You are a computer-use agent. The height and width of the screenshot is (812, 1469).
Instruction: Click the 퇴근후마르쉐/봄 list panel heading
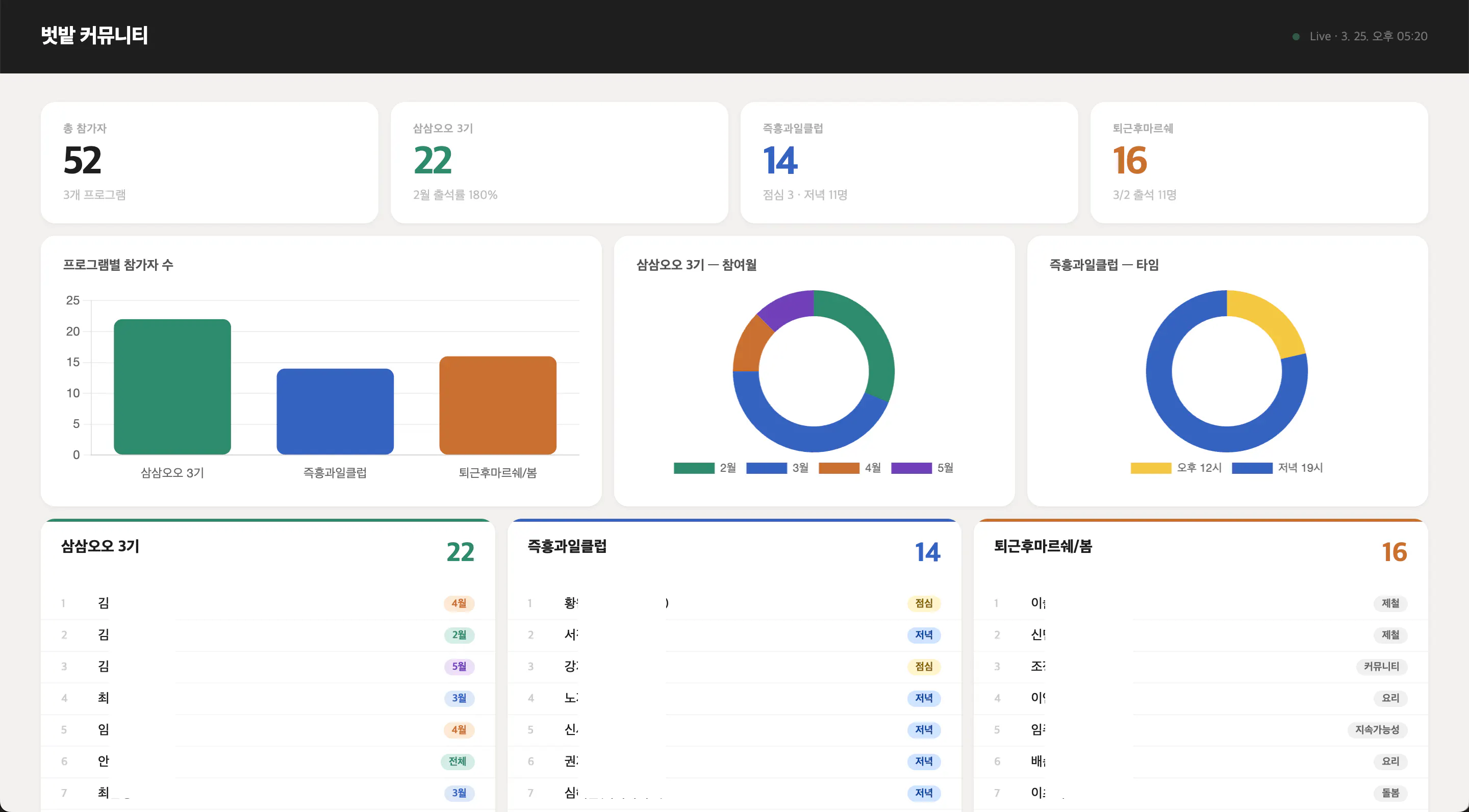pos(1043,546)
